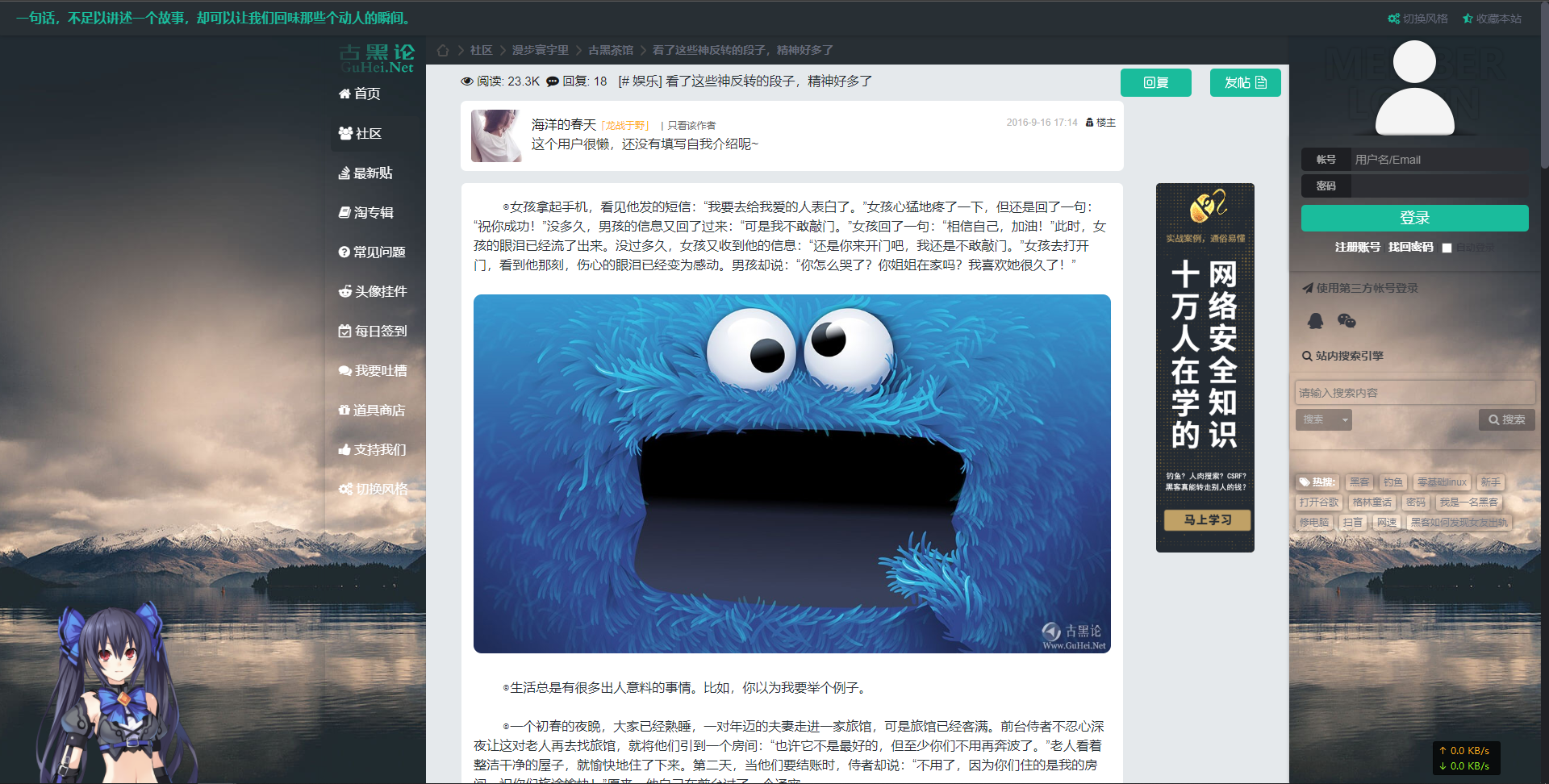
Task: Click the 扫盲 hot search tag
Action: [1352, 522]
